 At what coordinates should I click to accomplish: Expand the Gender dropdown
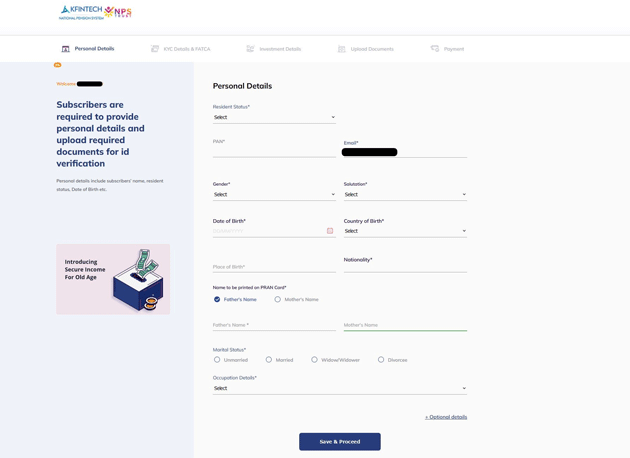274,195
